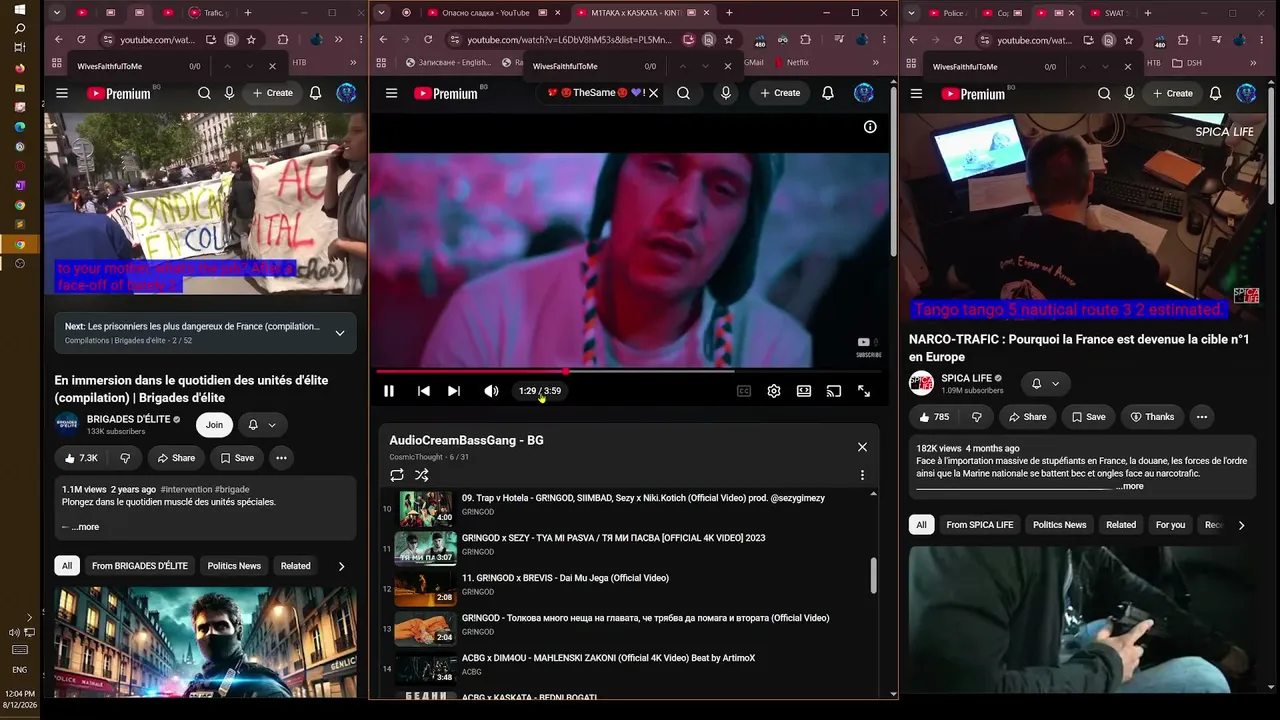
Task: Dislike the BRIGADES D'ÉLITE video
Action: click(125, 458)
